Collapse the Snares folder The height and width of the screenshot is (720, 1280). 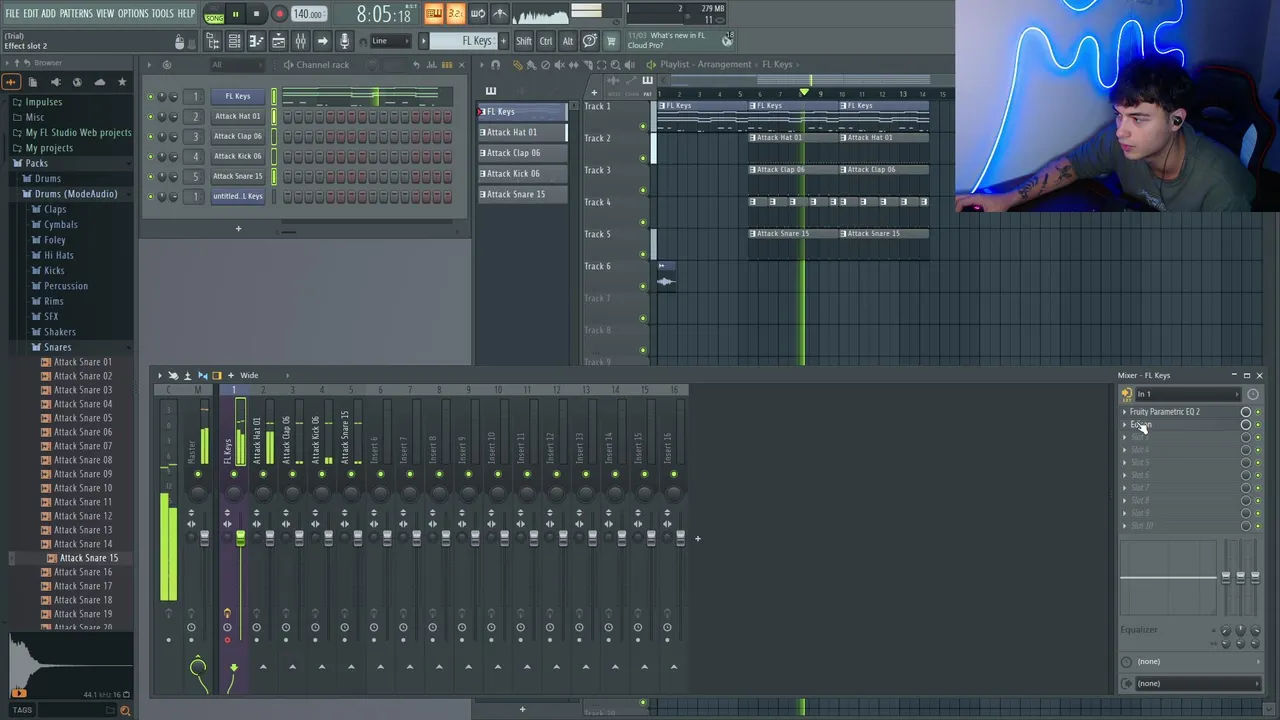(x=57, y=347)
